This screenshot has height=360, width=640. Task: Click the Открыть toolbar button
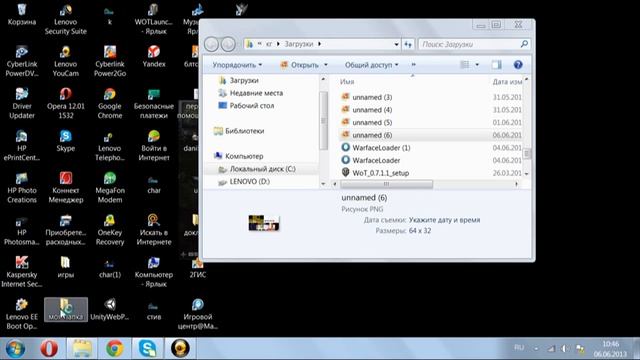pyautogui.click(x=300, y=65)
